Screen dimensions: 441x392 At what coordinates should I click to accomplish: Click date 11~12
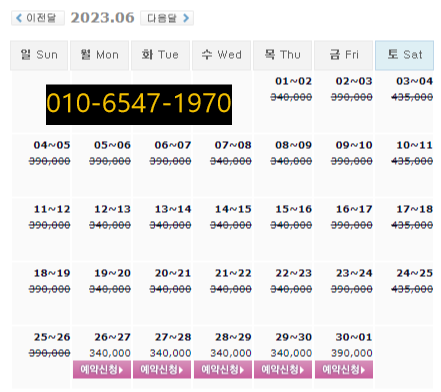52,209
